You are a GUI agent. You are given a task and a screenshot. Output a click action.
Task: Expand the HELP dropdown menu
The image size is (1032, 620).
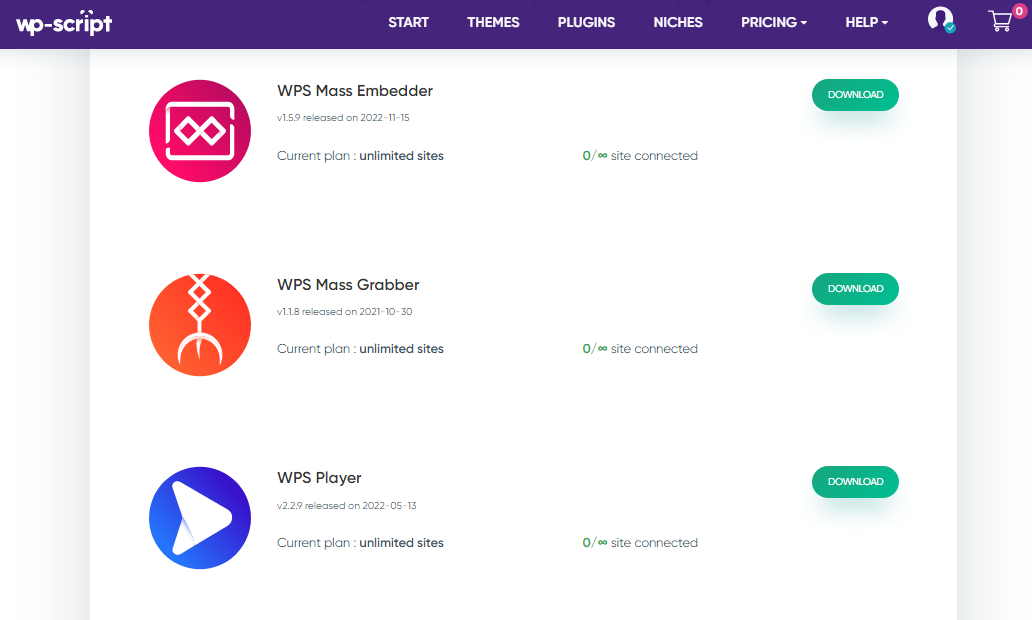[867, 22]
